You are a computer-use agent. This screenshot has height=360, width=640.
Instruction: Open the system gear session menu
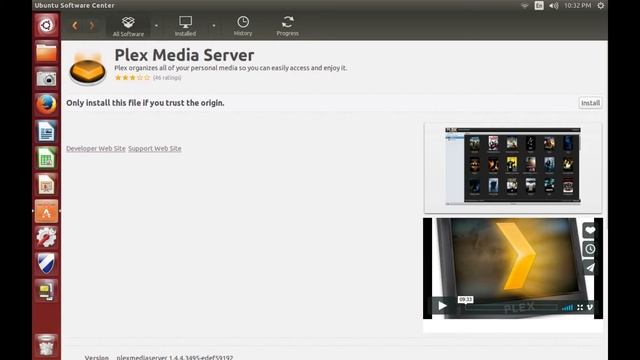[x=601, y=6]
